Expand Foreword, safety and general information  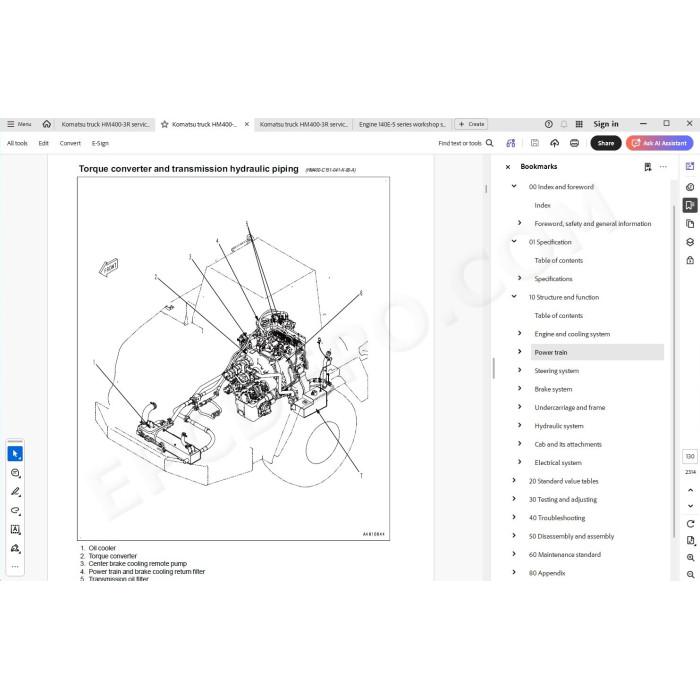[x=520, y=223]
